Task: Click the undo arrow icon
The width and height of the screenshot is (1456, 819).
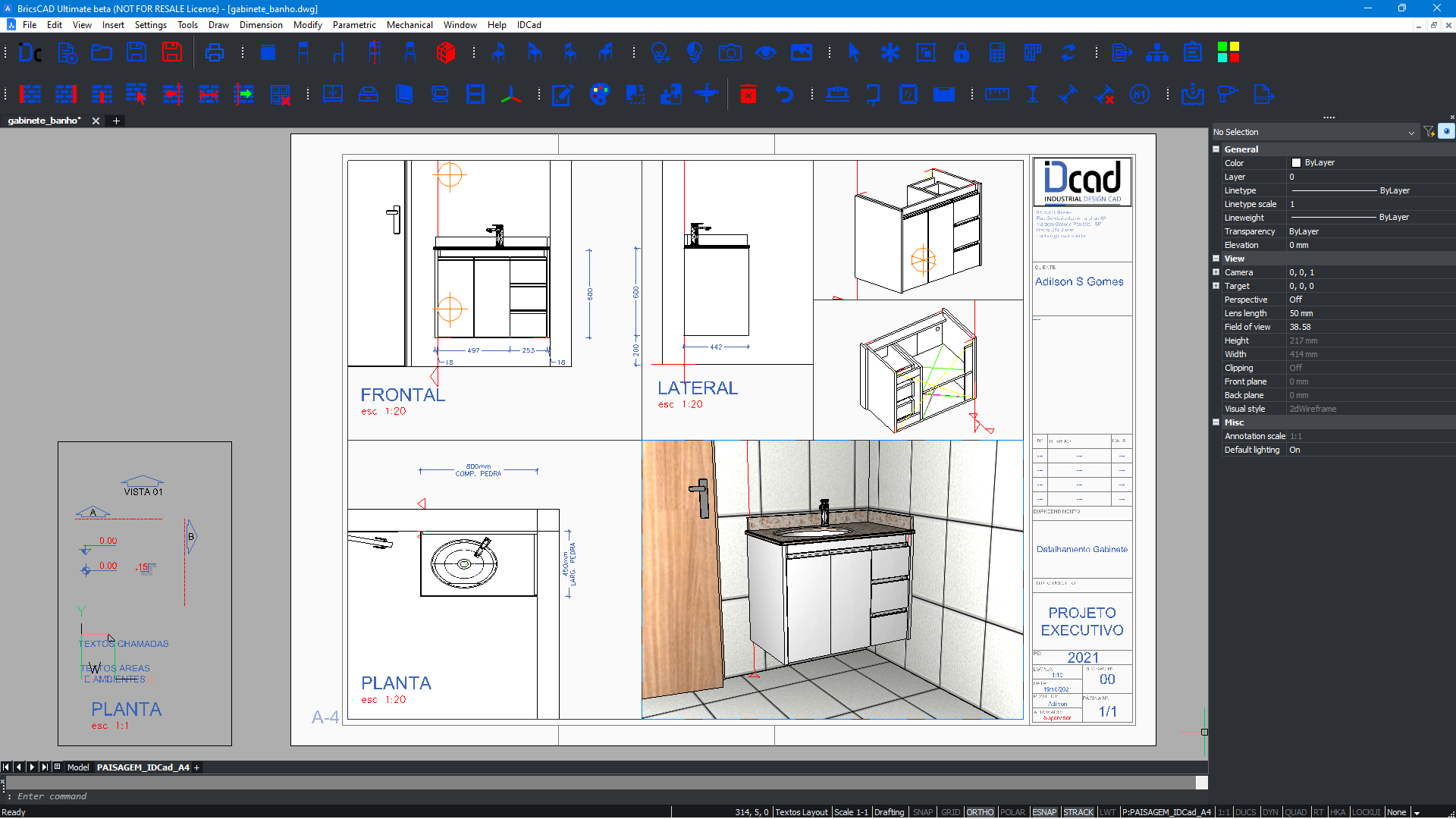Action: pyautogui.click(x=784, y=94)
